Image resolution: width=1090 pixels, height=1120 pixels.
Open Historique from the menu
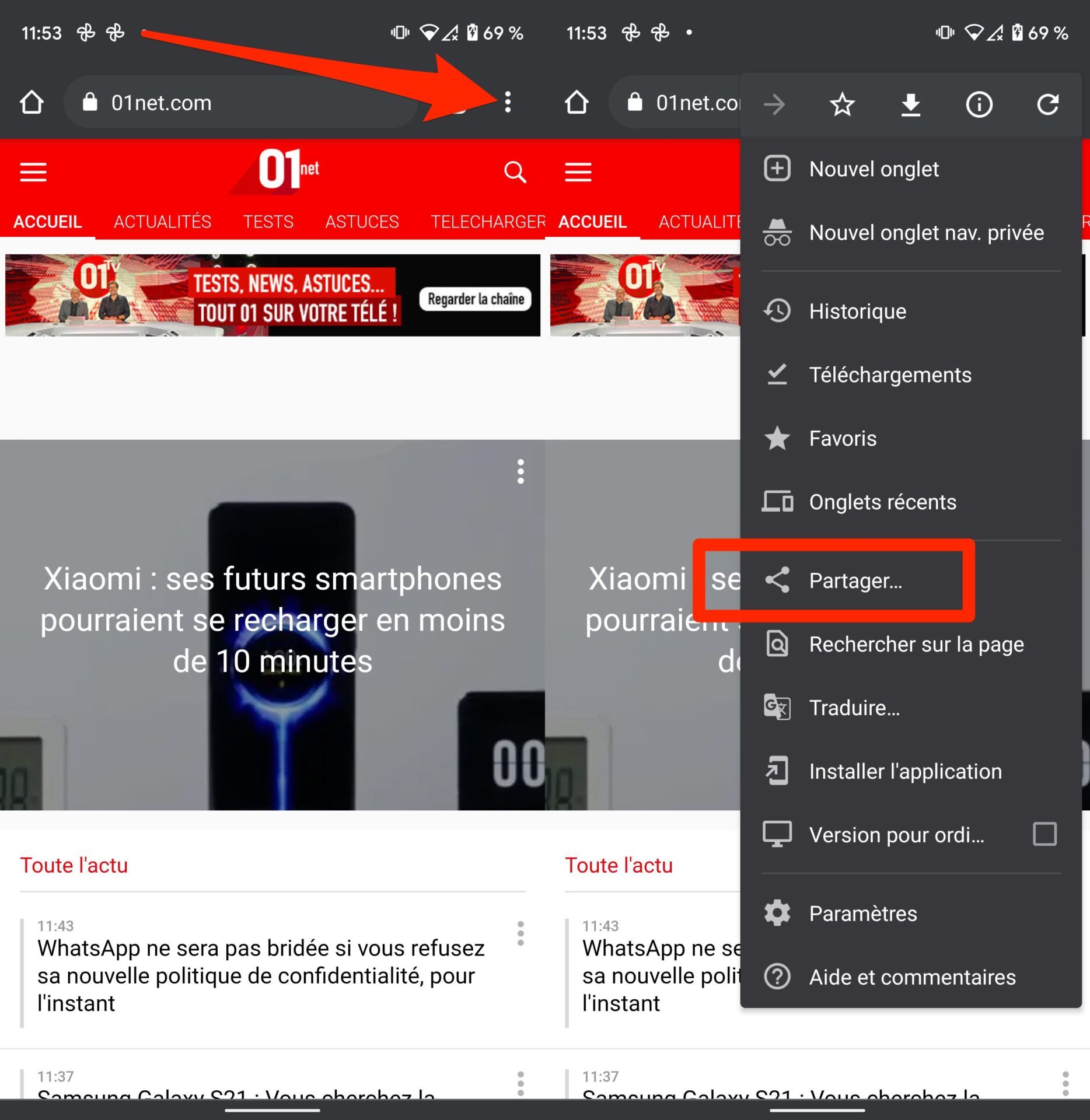911,311
